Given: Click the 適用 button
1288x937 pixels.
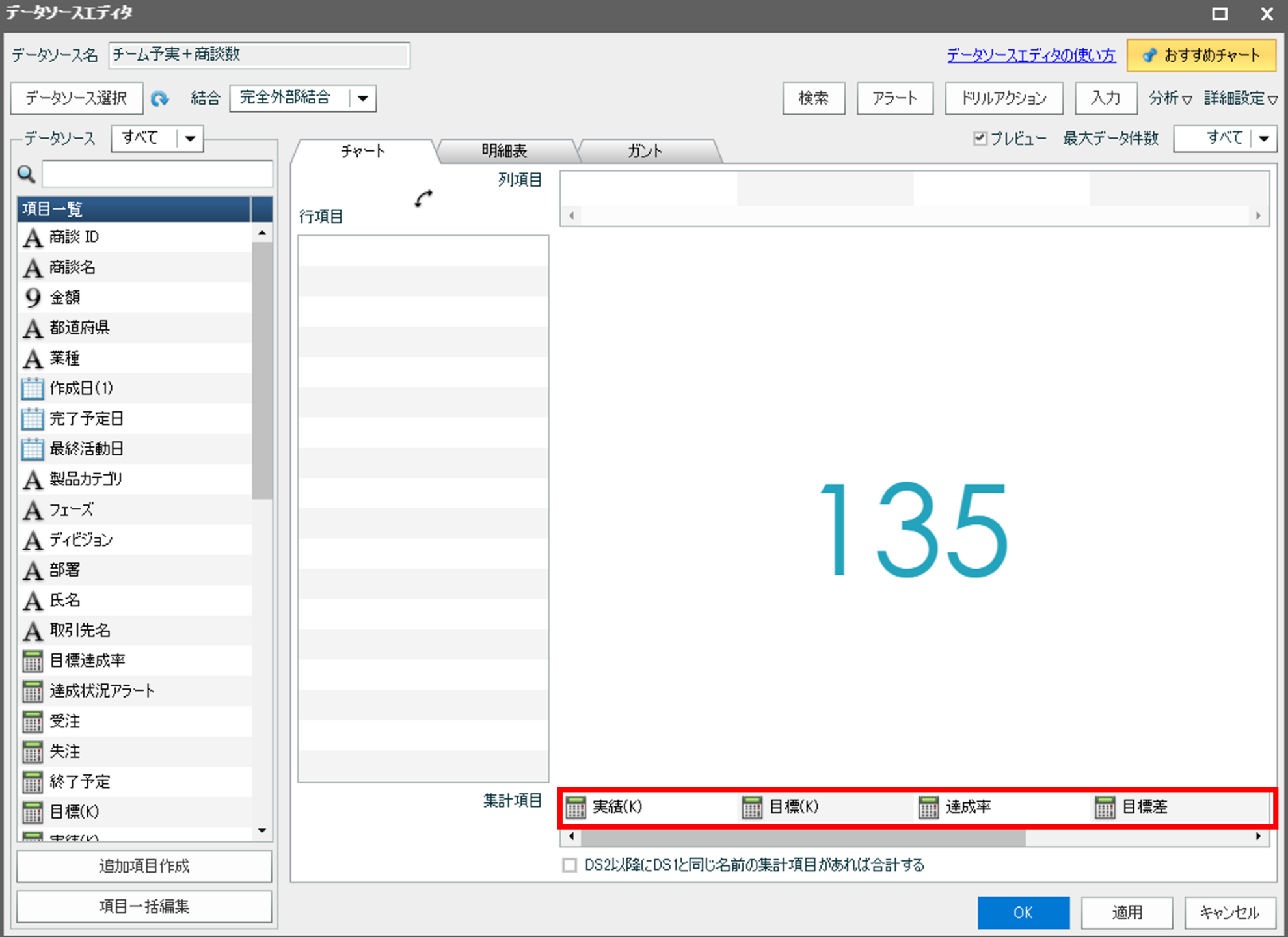Looking at the screenshot, I should coord(1127,913).
